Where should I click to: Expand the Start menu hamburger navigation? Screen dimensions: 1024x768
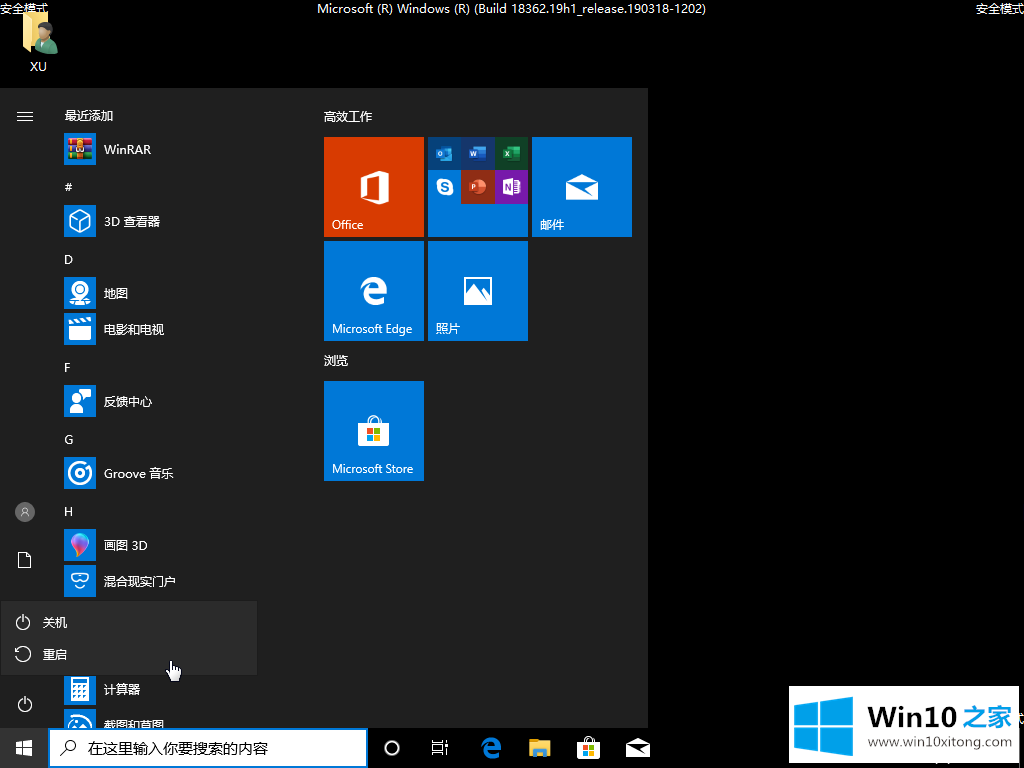click(x=25, y=116)
